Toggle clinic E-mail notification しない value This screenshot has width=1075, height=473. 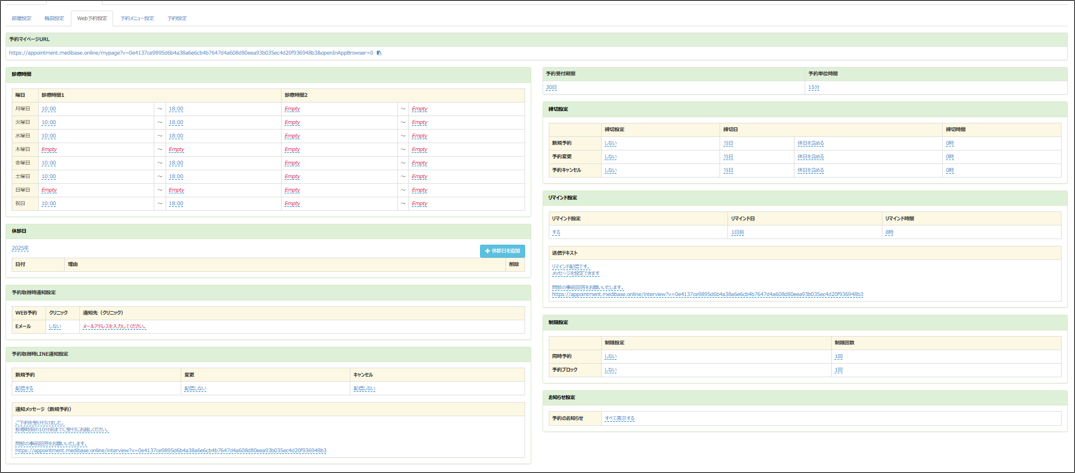[x=54, y=326]
